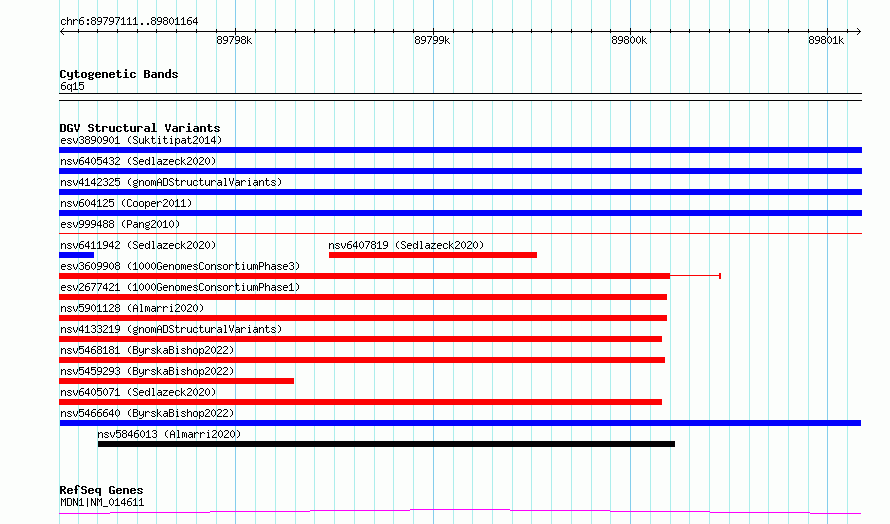Click the left arrow on the ruler
Screen dimensions: 890x524
(x=62, y=32)
